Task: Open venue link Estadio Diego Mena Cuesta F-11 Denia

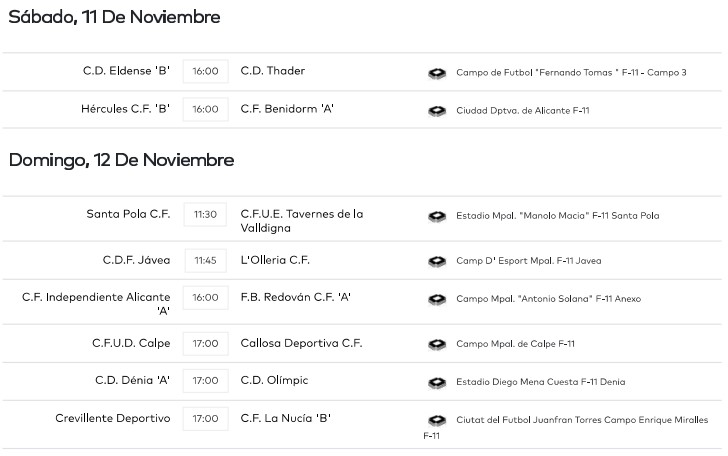Action: coord(540,382)
